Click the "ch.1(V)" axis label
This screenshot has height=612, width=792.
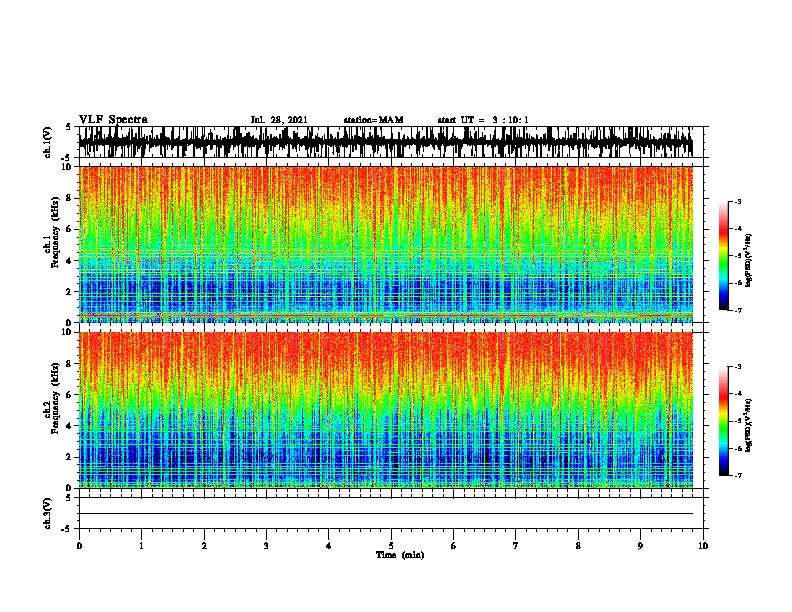point(47,142)
